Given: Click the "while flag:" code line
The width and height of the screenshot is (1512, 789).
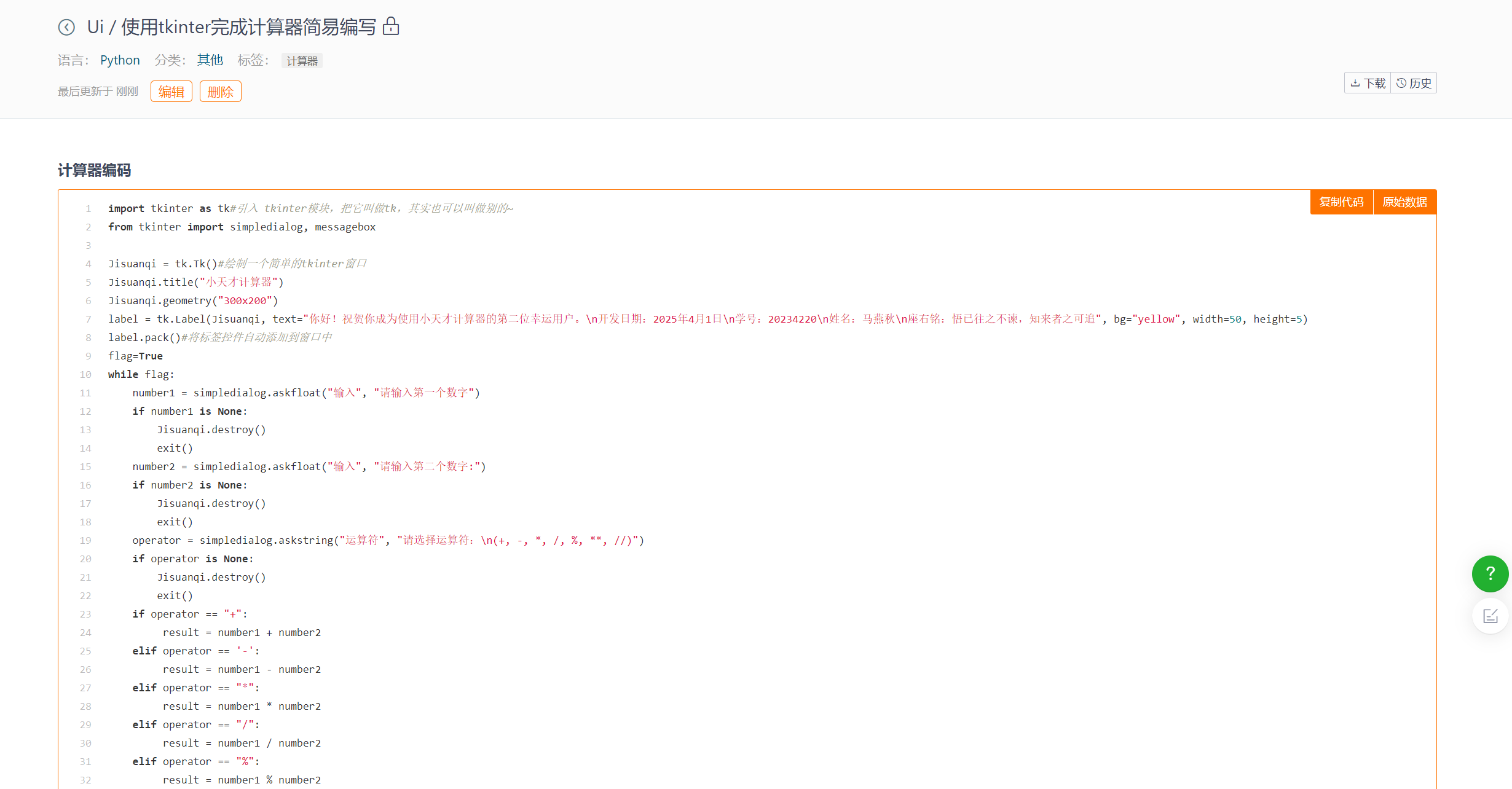Looking at the screenshot, I should click(141, 374).
